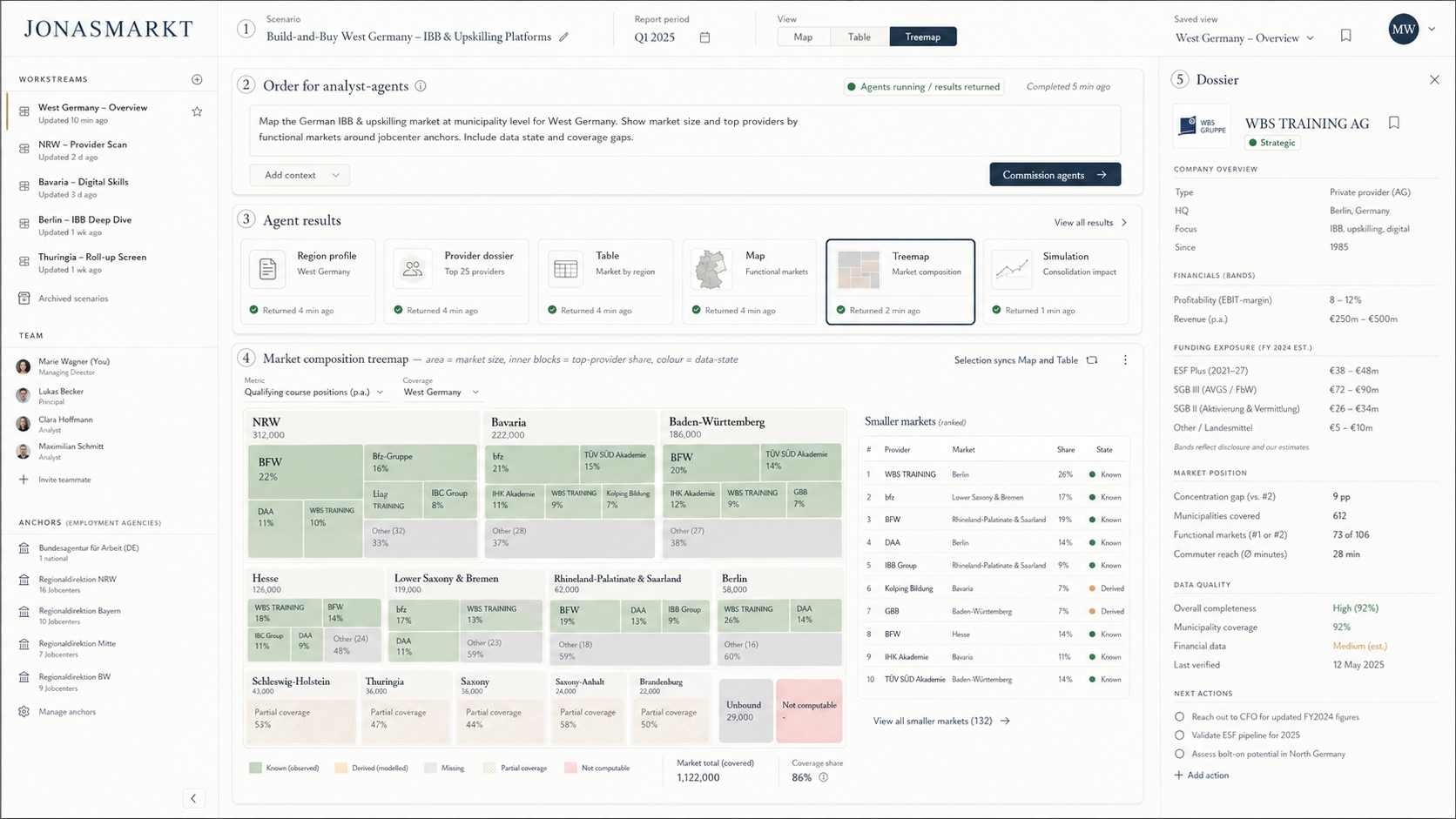The image size is (1456, 819).
Task: Collapse sidebar with chevron button
Action: click(193, 798)
